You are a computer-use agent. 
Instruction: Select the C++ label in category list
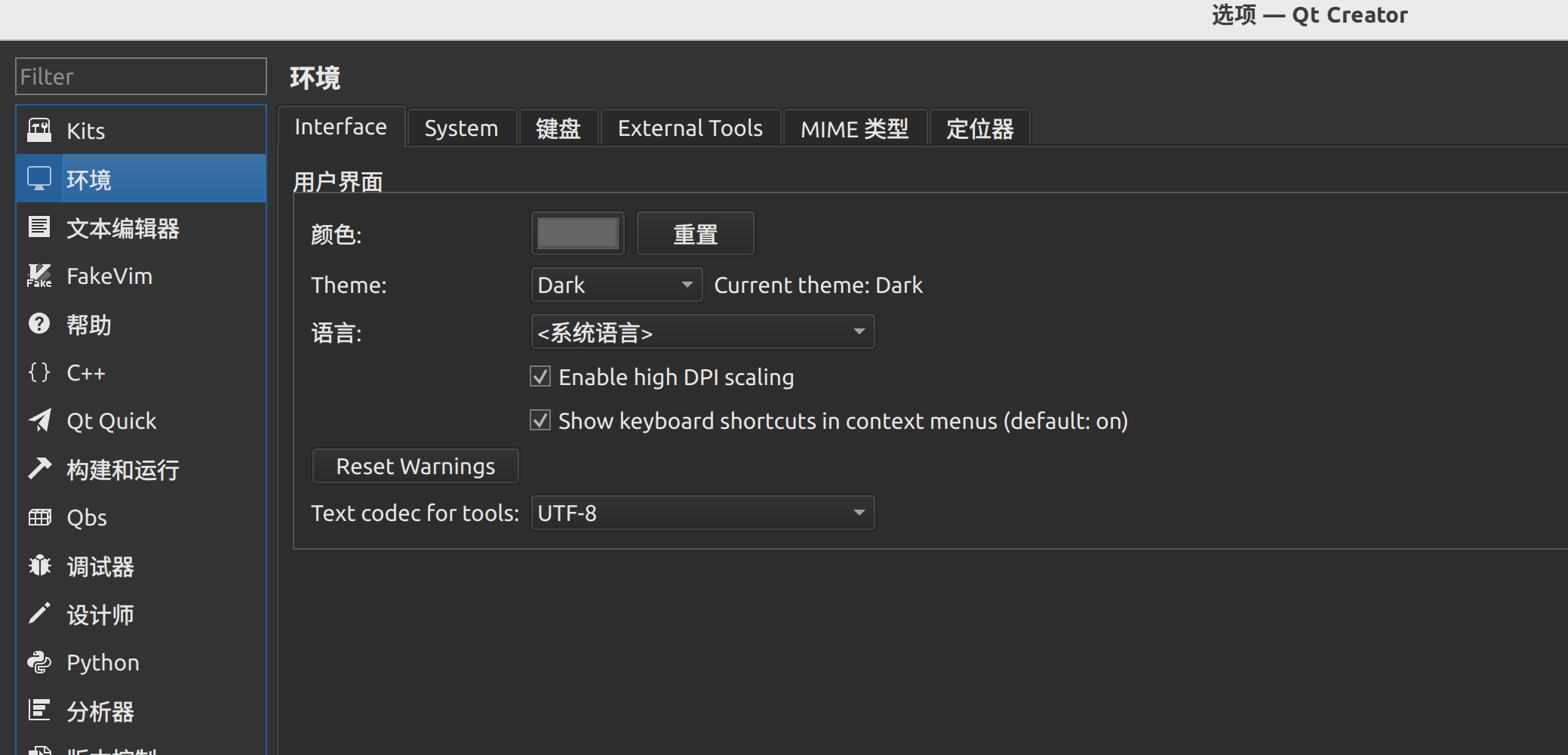86,372
